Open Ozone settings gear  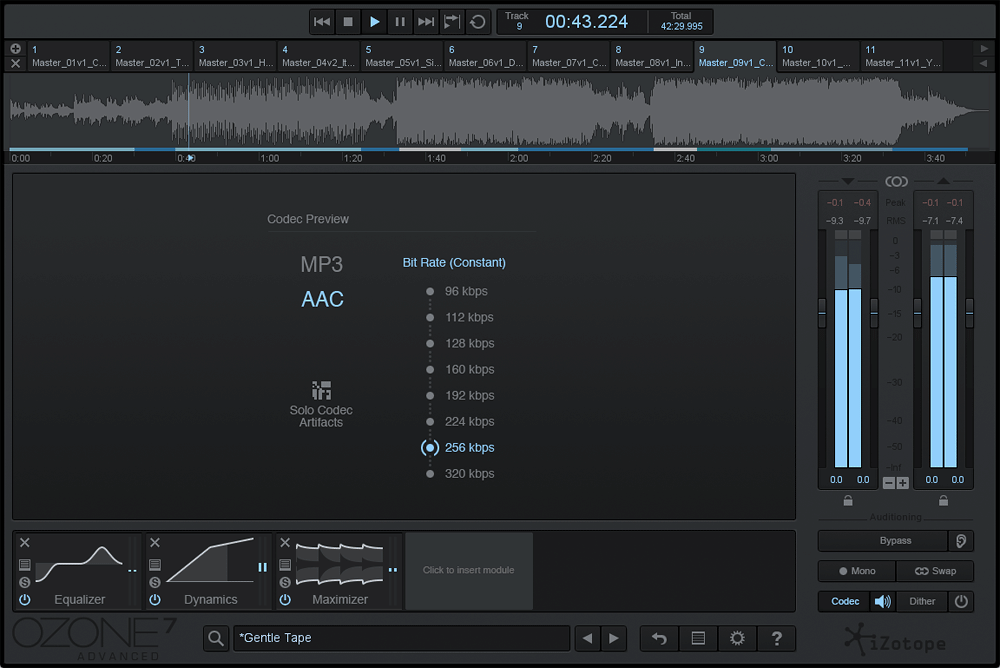click(x=737, y=638)
